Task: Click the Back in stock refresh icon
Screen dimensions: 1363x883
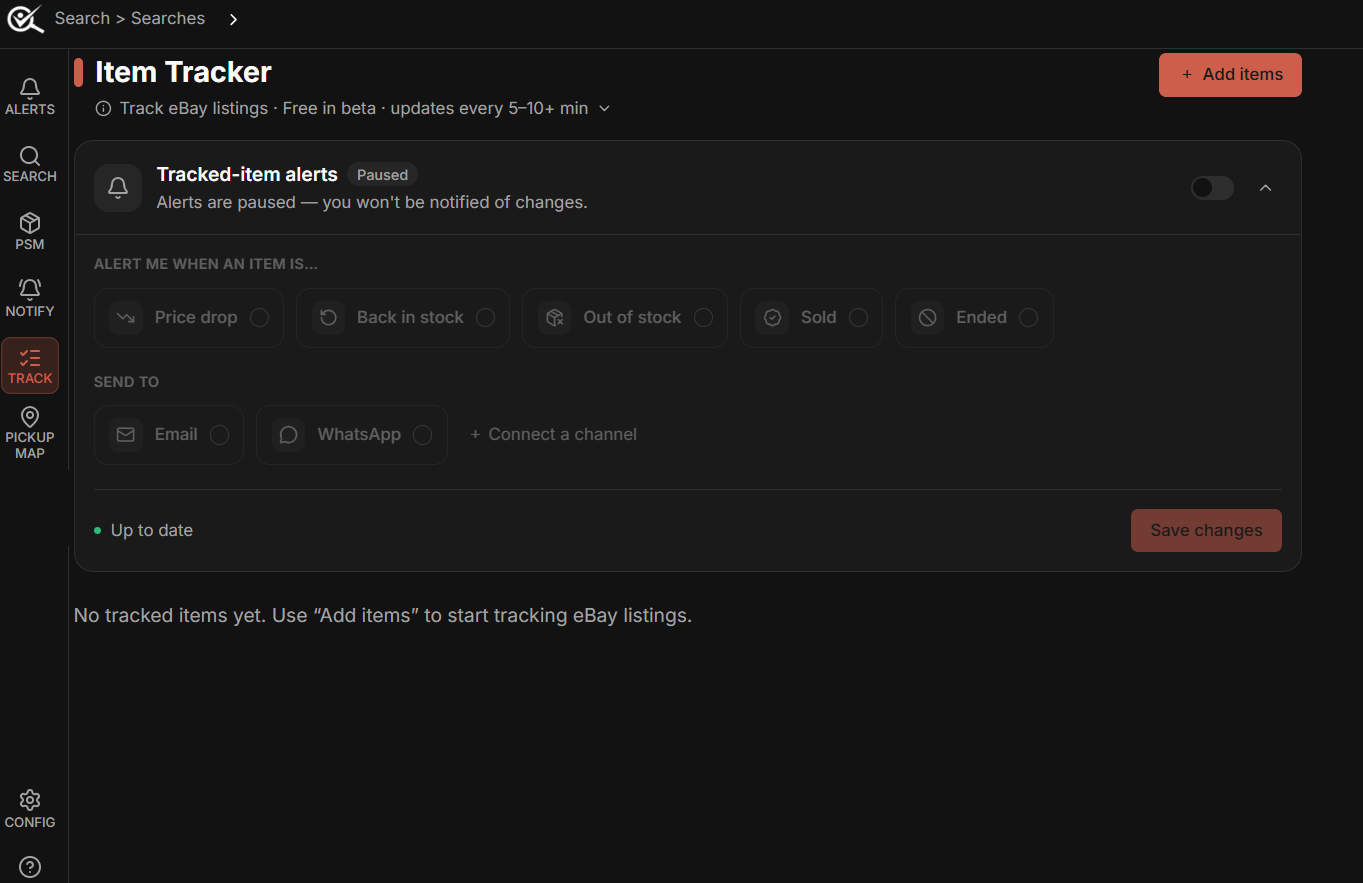Action: click(x=328, y=318)
